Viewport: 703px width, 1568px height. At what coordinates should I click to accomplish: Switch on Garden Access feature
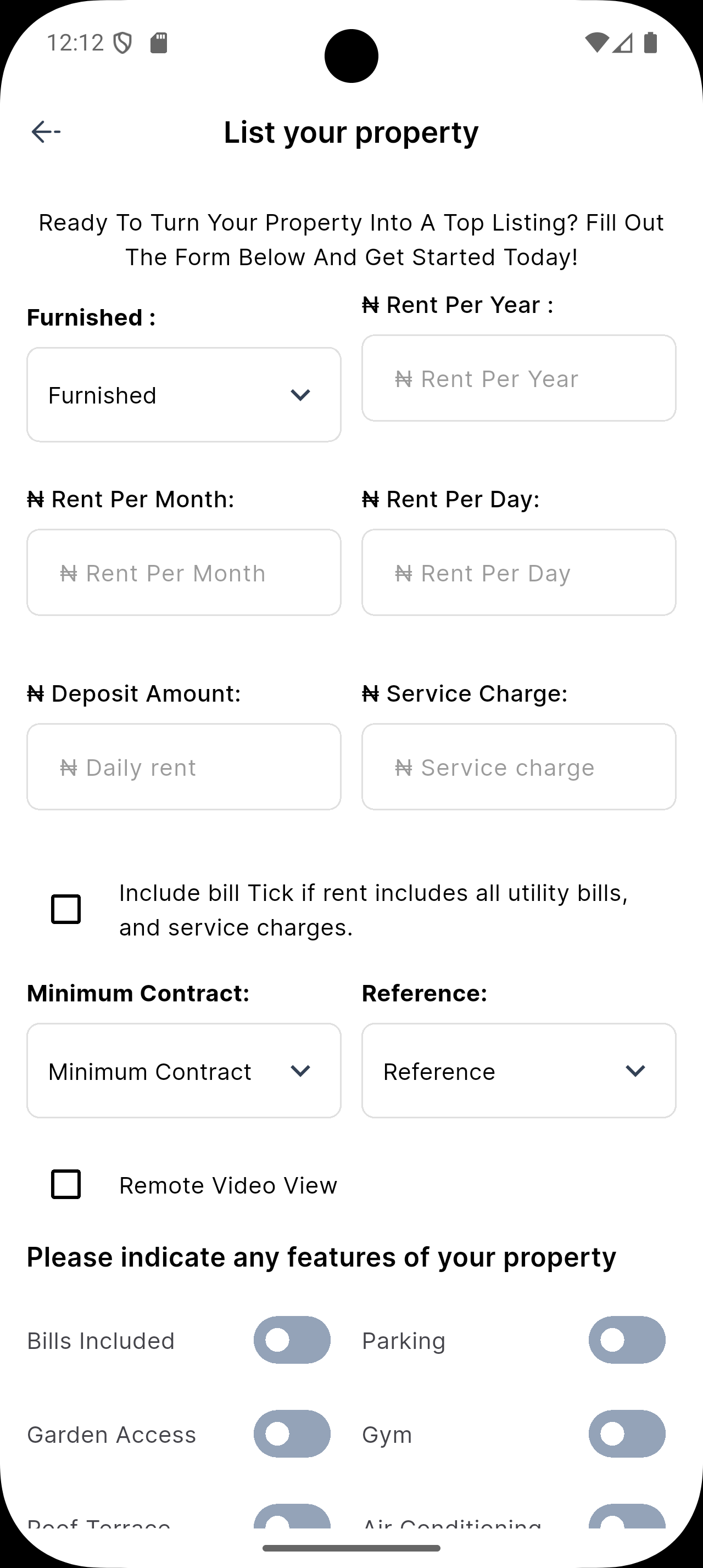292,1434
